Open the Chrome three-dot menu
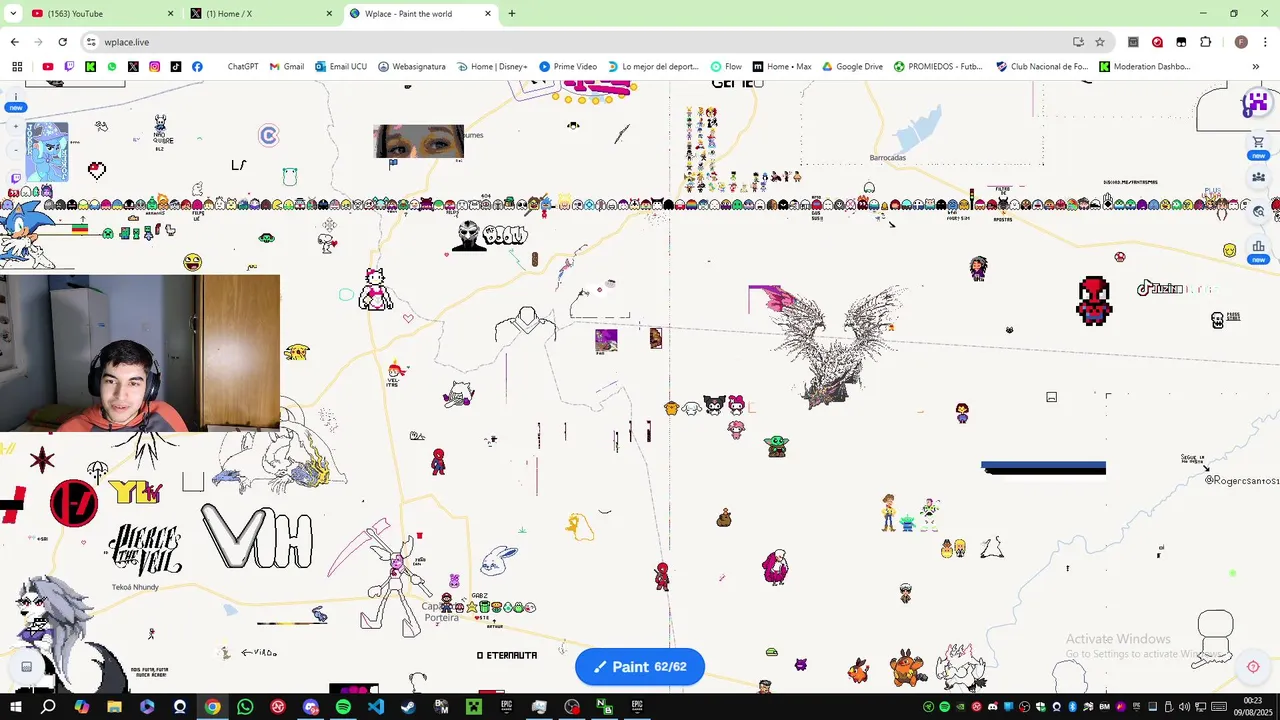The height and width of the screenshot is (720, 1280). click(x=1266, y=42)
